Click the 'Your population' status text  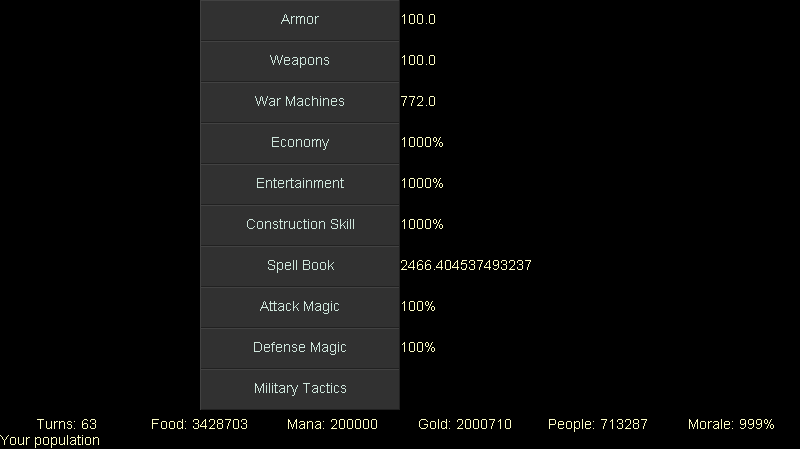tap(50, 440)
